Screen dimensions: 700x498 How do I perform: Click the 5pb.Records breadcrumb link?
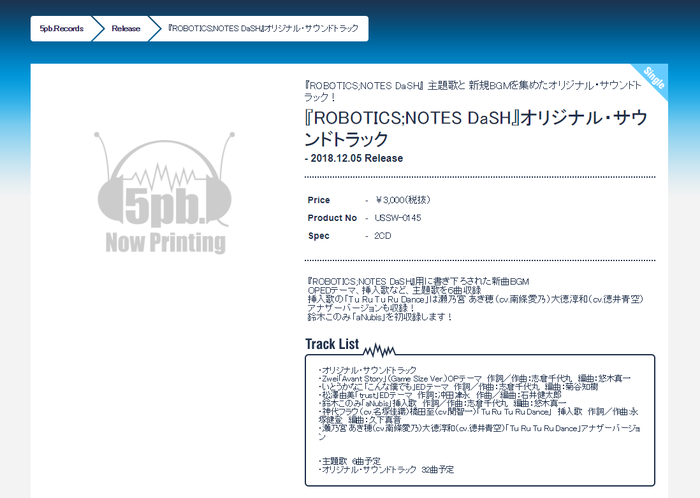click(61, 29)
